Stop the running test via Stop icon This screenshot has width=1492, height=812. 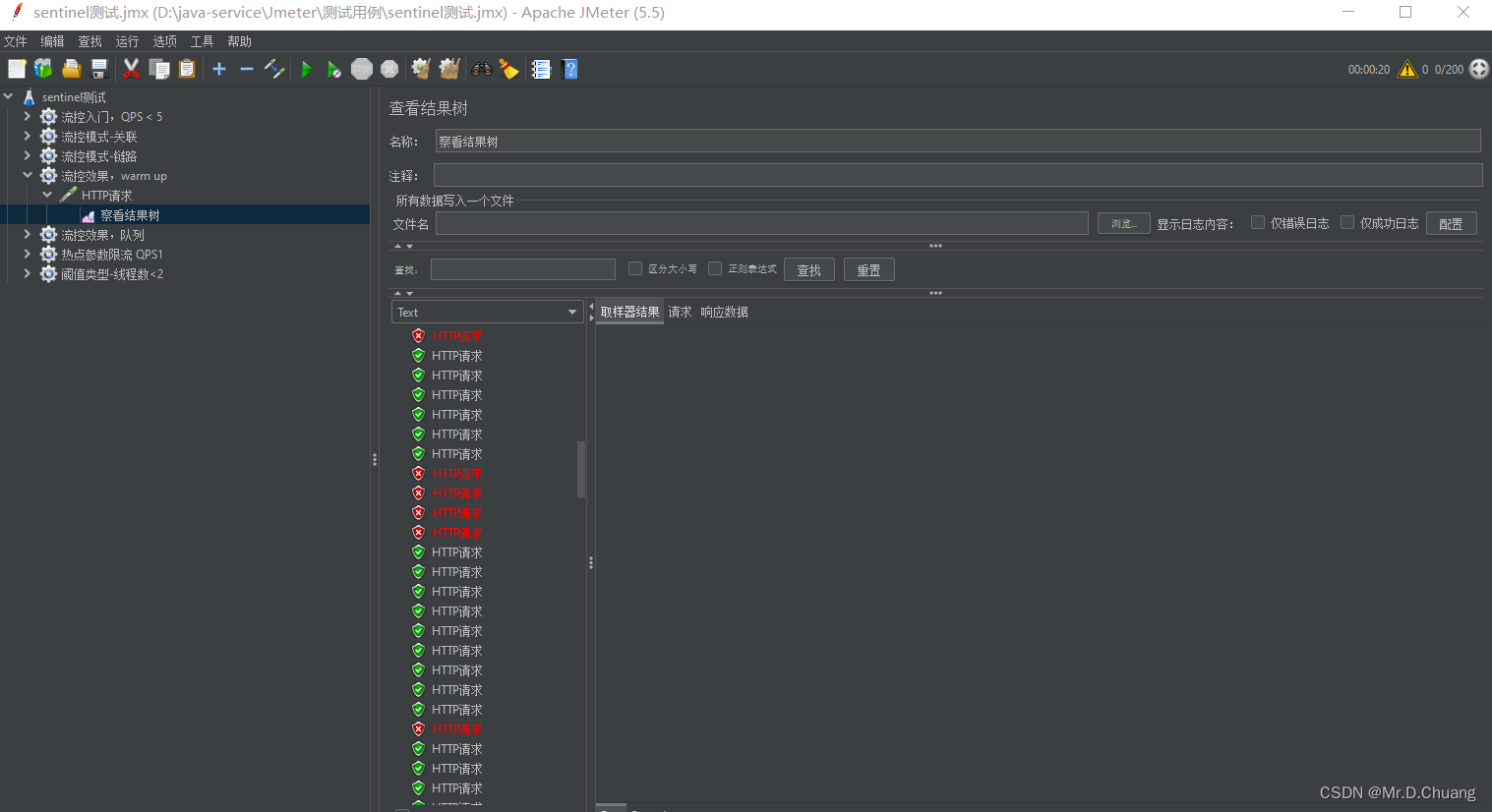pos(362,69)
